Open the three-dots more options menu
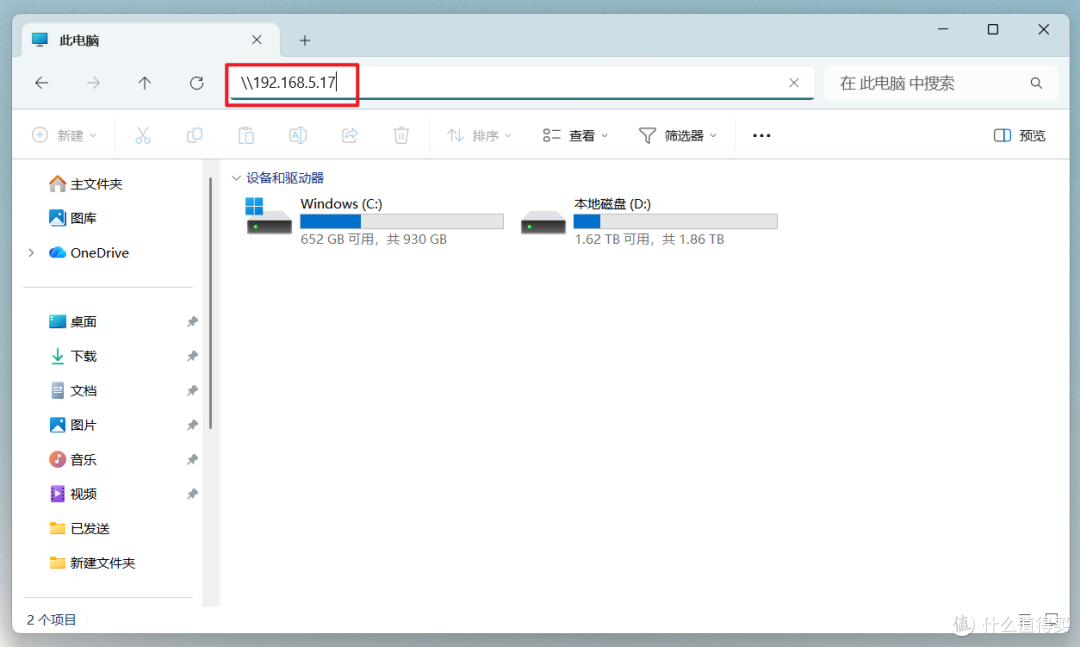 (x=761, y=136)
